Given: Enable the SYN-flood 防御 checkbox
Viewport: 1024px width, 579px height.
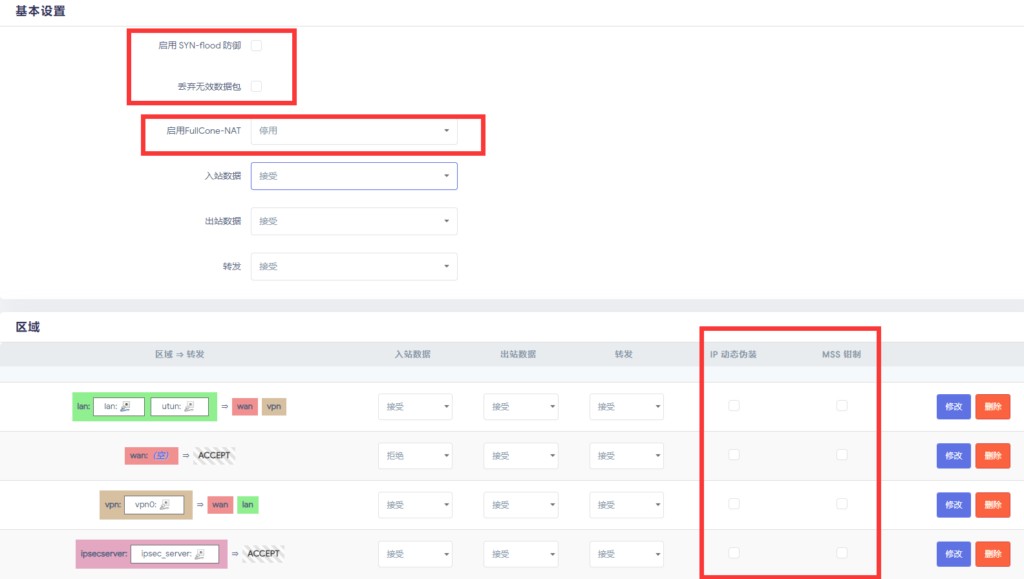Looking at the screenshot, I should coord(256,45).
